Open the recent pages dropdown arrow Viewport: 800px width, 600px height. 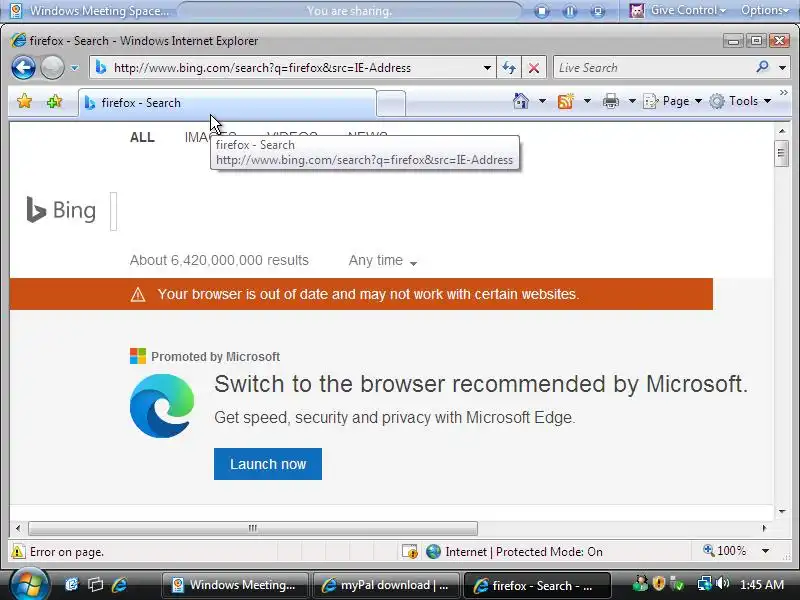(x=74, y=68)
